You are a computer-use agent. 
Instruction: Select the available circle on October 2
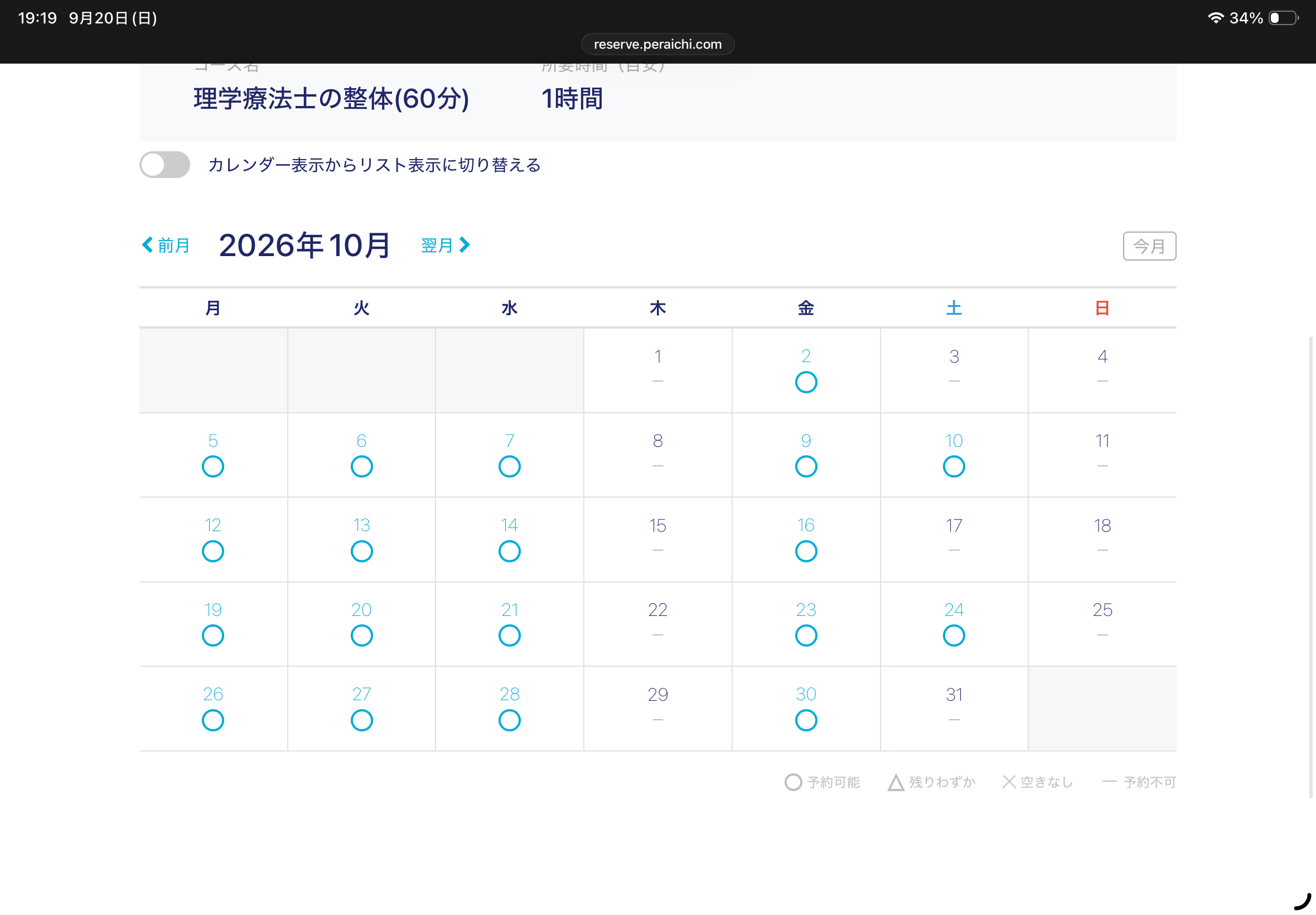click(806, 382)
